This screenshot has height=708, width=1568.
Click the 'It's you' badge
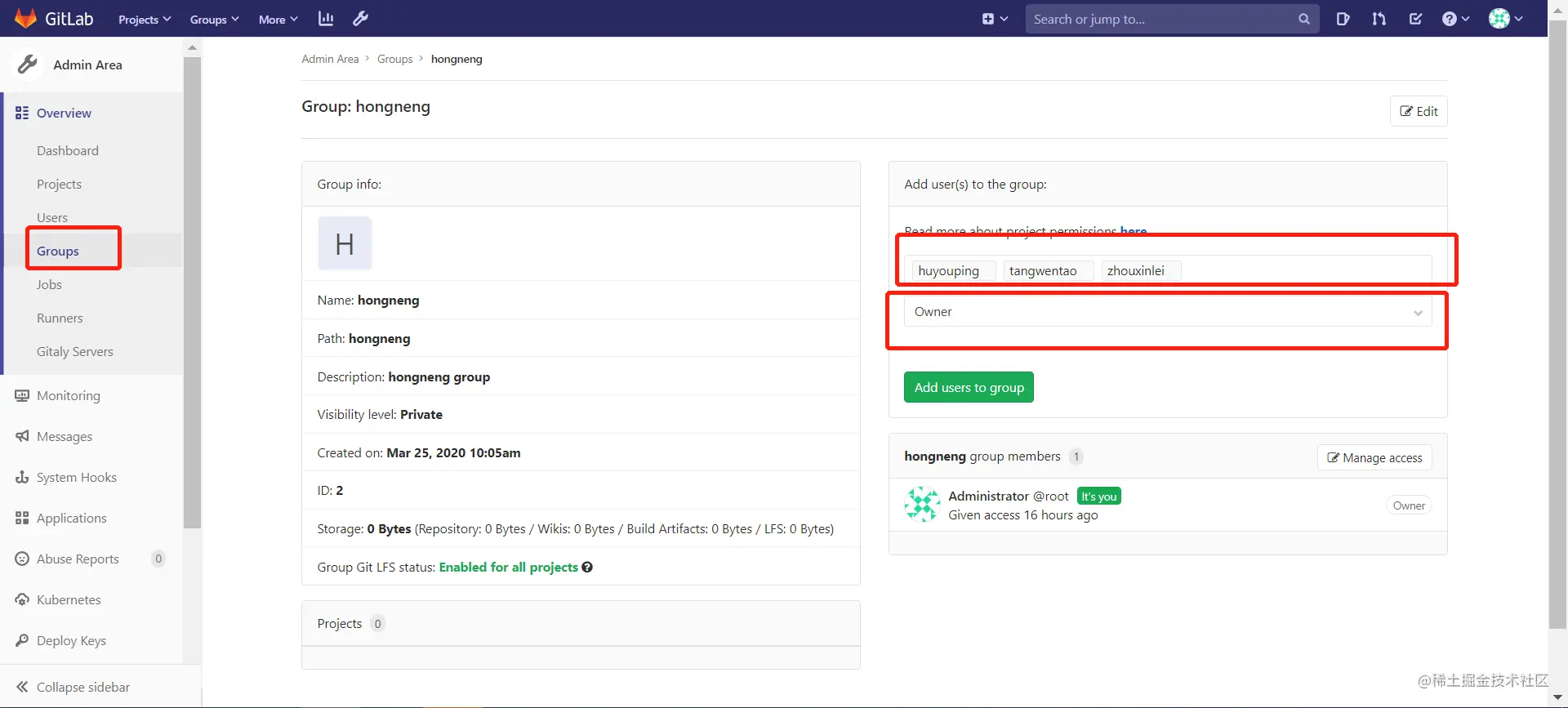[x=1099, y=496]
